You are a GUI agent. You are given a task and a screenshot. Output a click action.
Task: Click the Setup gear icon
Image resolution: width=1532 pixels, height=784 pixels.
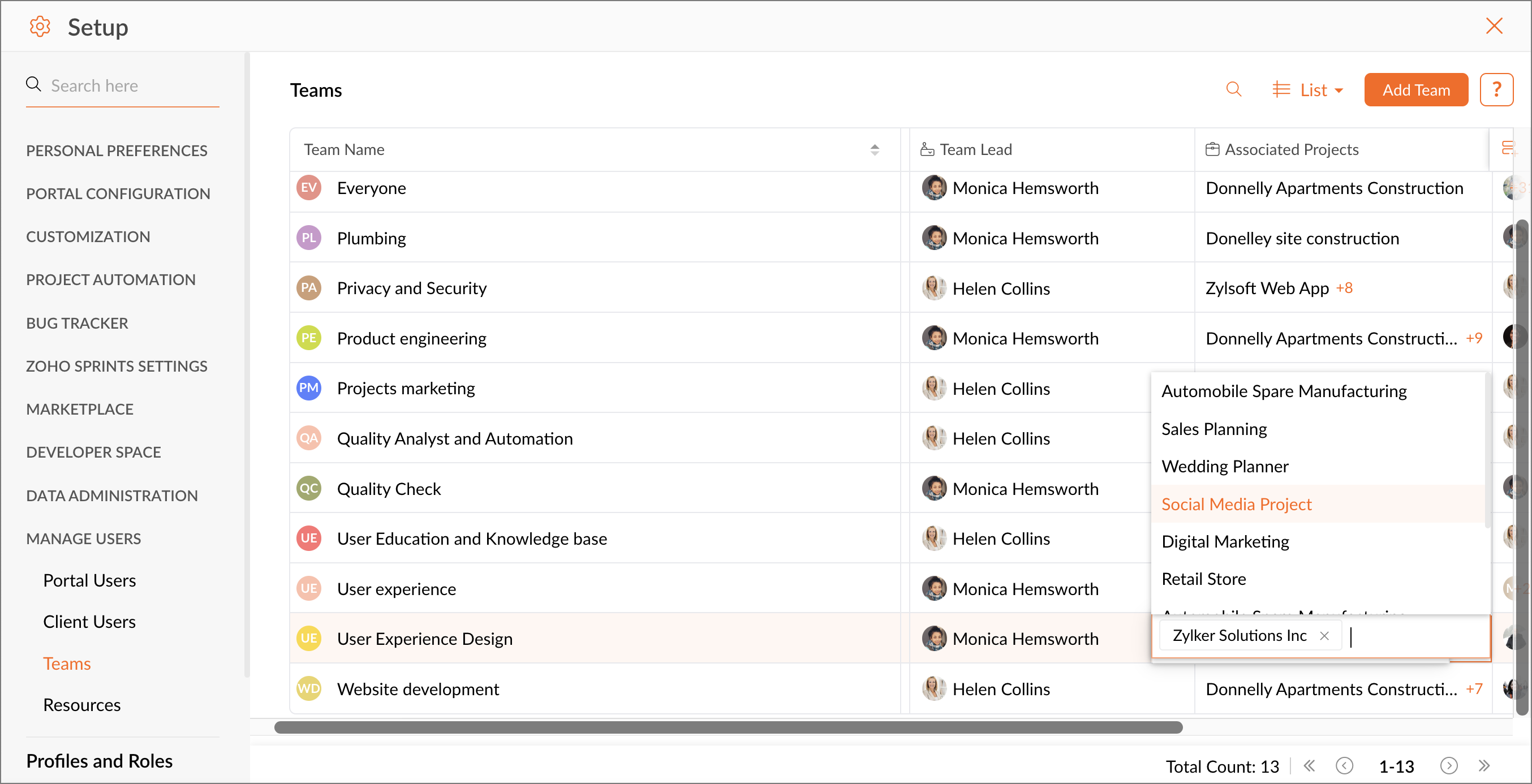pos(40,27)
